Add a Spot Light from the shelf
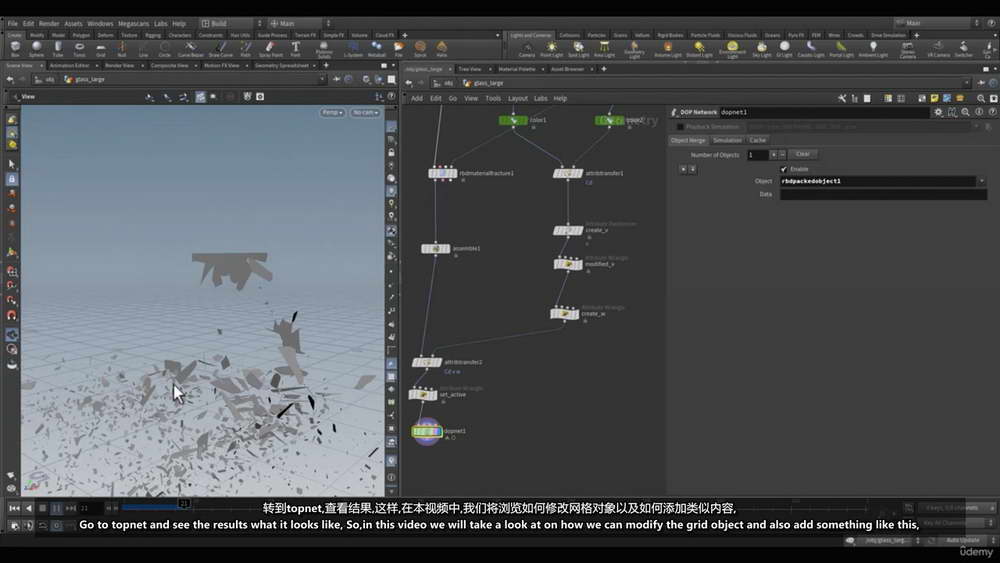This screenshot has width=1000, height=563. pos(578,49)
